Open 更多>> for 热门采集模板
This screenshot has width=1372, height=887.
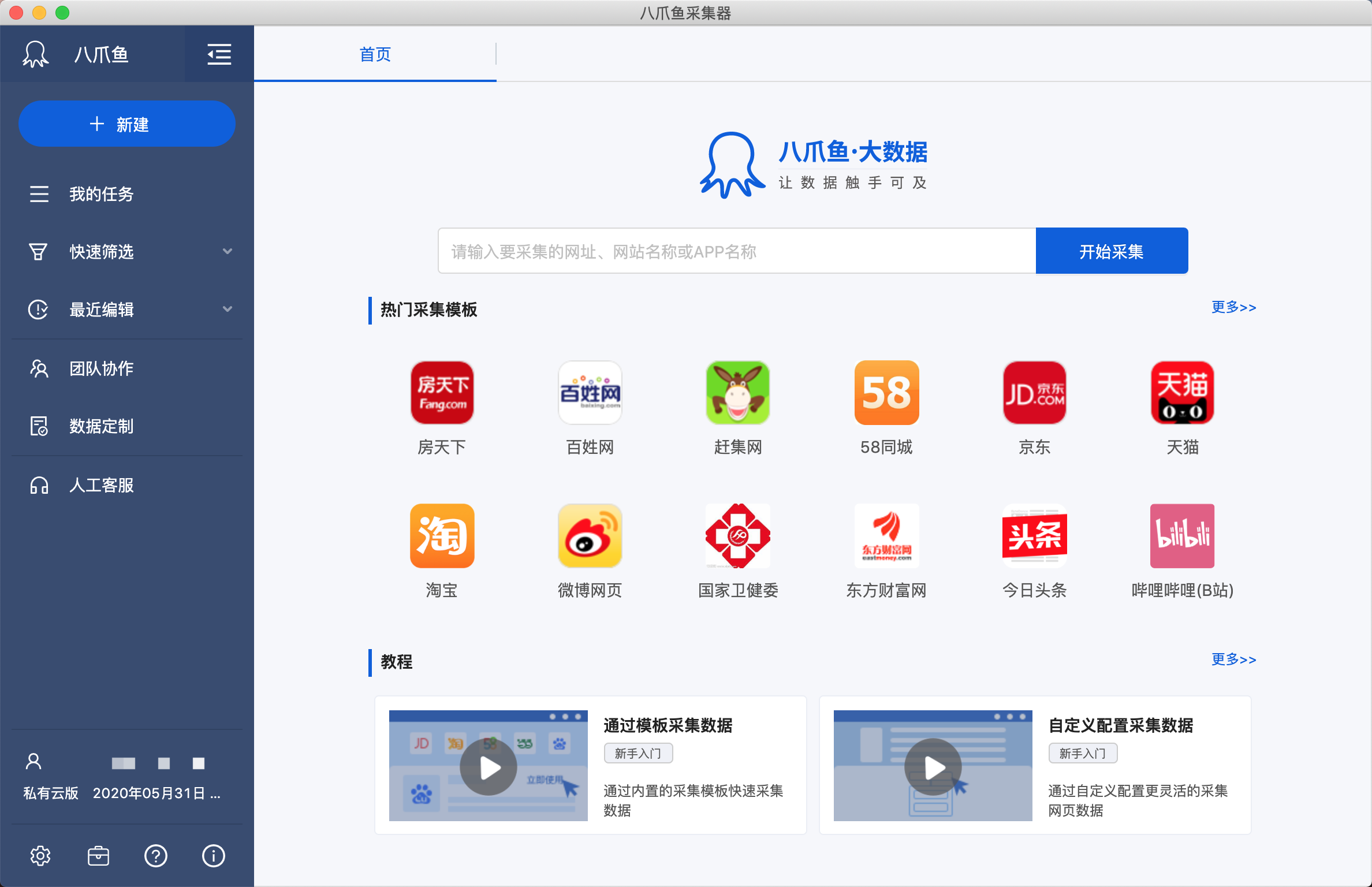point(1233,307)
